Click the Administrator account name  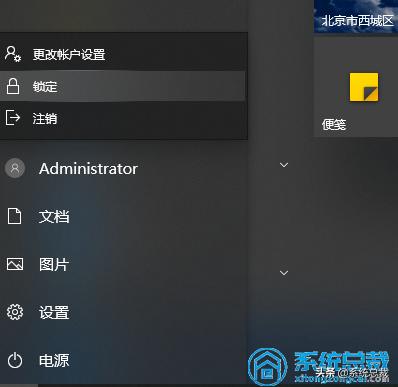(x=88, y=169)
